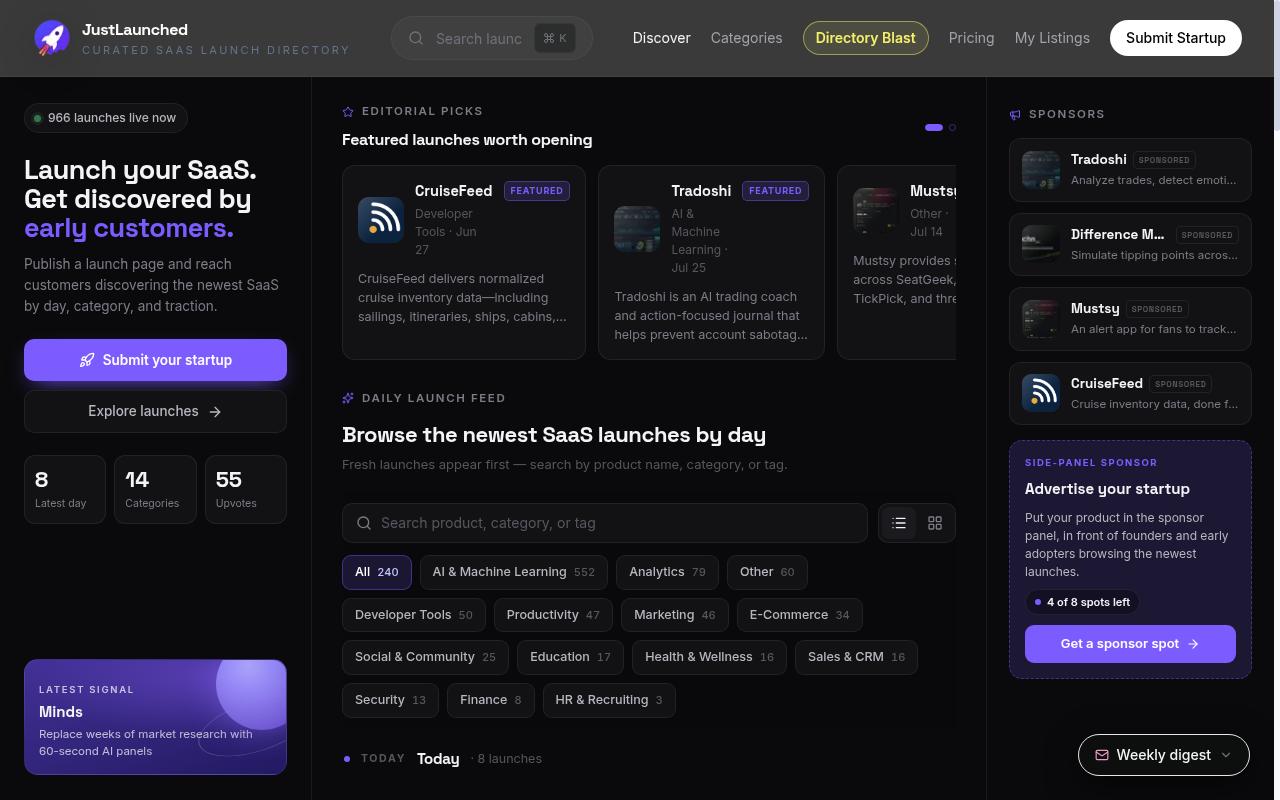
Task: Filter by Health & Wellness
Action: click(x=709, y=657)
